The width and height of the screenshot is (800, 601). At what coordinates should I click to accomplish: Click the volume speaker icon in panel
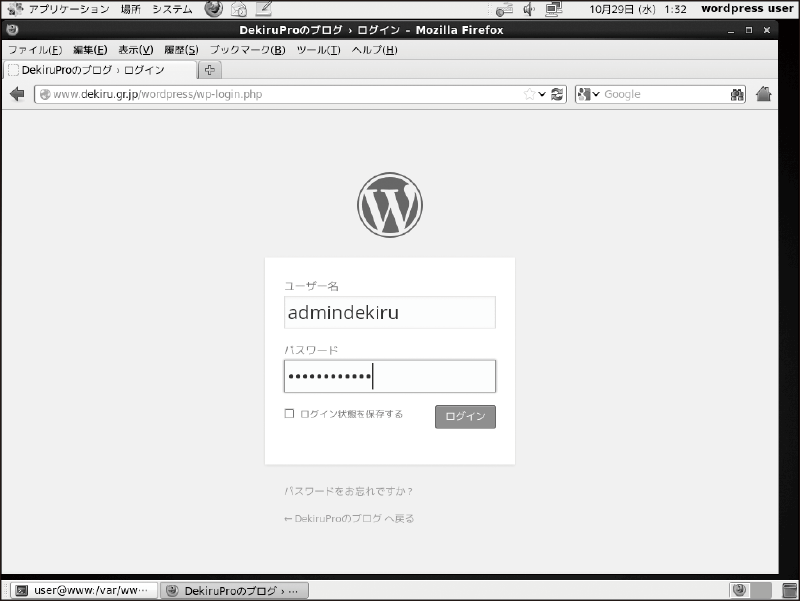click(x=529, y=9)
